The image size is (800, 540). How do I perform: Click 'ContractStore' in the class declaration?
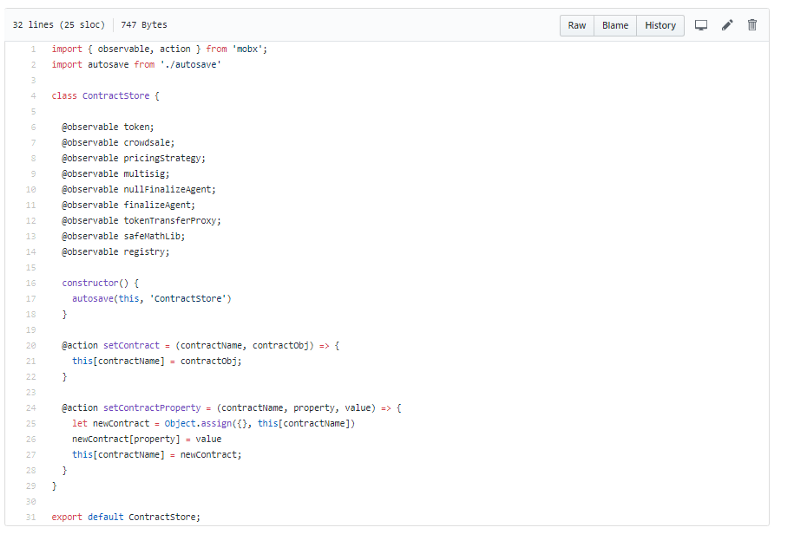[116, 96]
